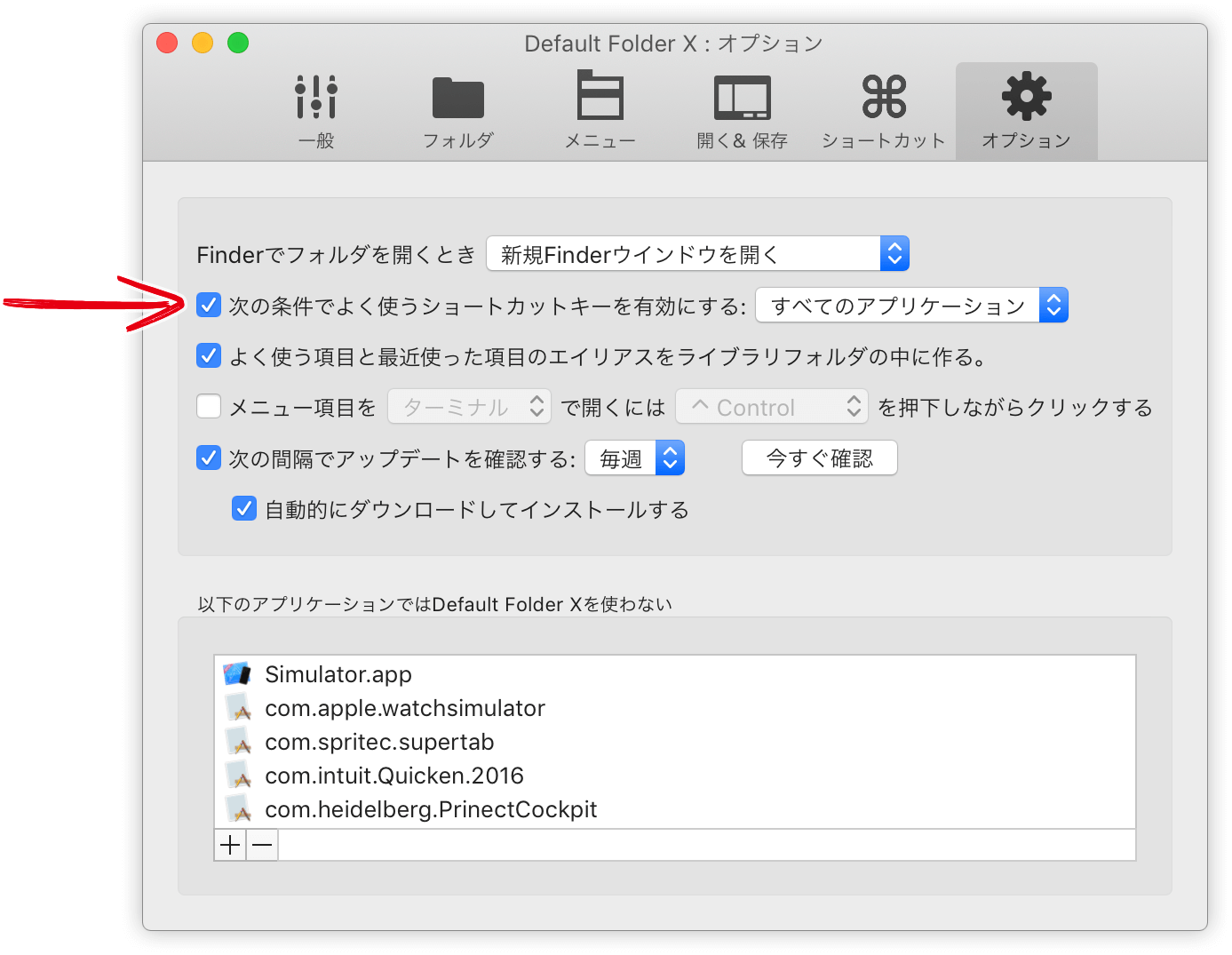Viewport: 1232px width, 955px height.
Task: Minimize window with the yellow button
Action: pos(203,43)
